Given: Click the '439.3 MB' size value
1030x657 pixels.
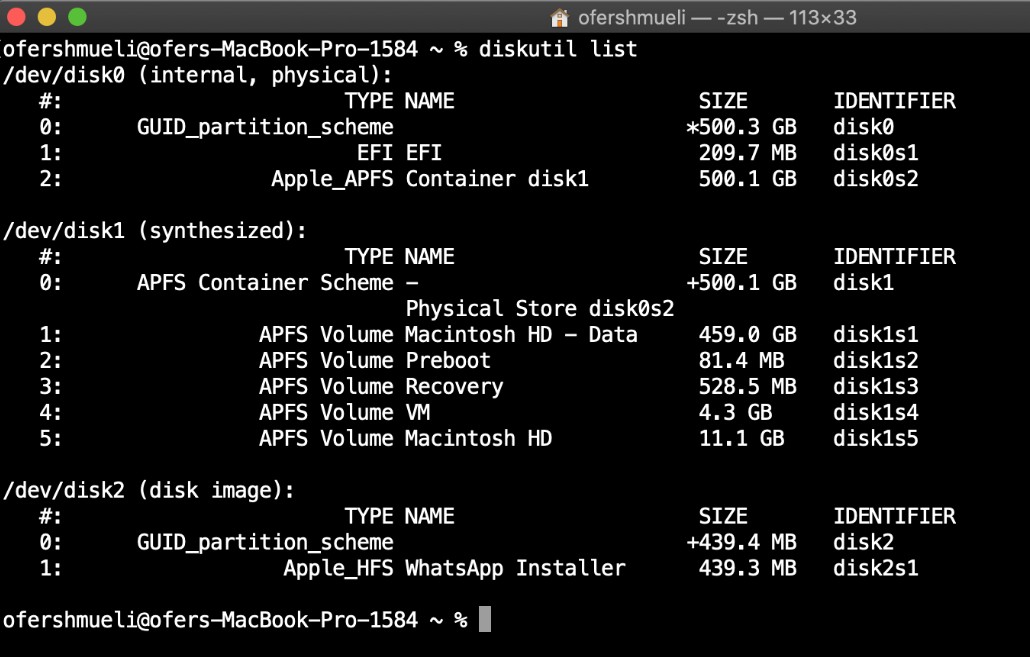Looking at the screenshot, I should click(748, 568).
